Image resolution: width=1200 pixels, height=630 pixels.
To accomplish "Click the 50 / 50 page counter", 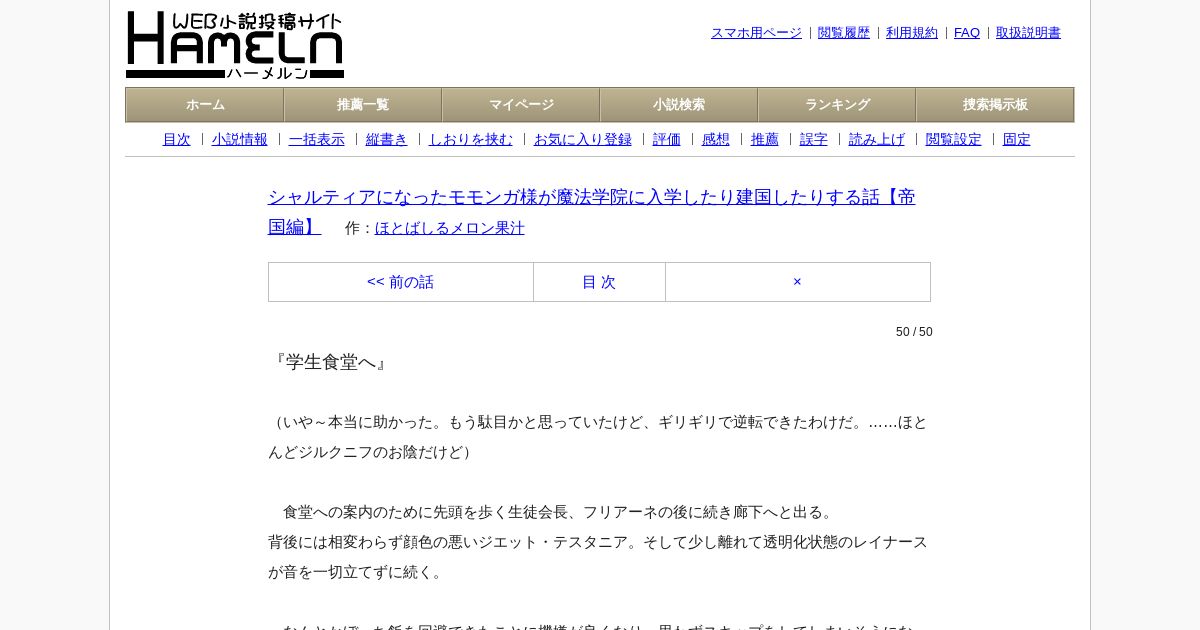I will click(914, 332).
